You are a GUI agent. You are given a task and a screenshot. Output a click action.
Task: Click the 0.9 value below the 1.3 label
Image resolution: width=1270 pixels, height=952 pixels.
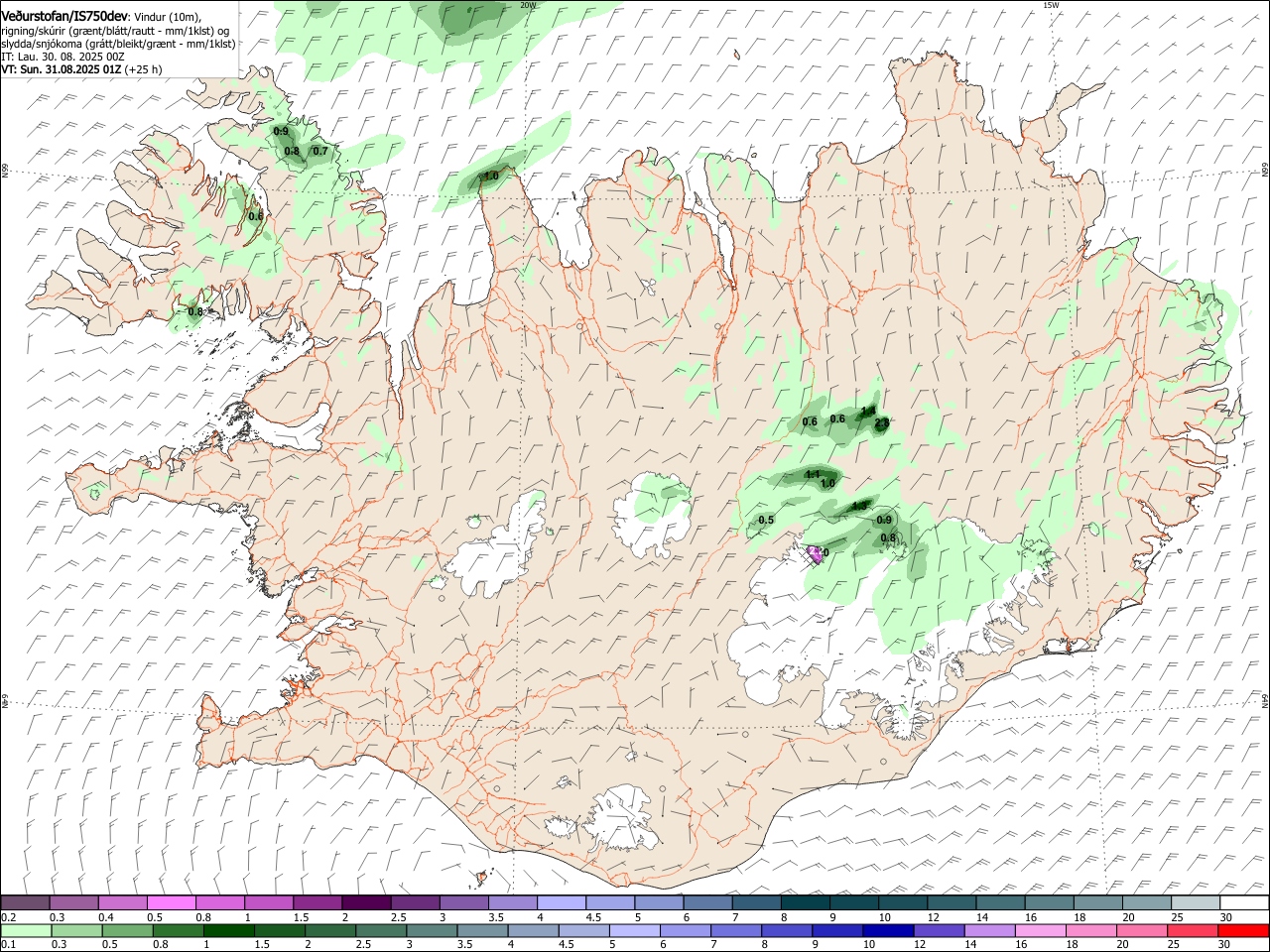[x=884, y=521]
